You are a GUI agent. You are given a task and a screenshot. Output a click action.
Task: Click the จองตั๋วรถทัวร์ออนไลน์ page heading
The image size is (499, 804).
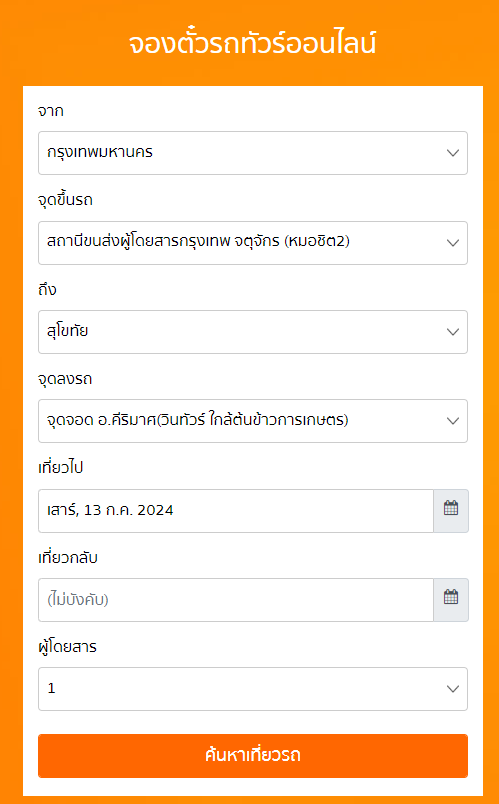coord(252,44)
